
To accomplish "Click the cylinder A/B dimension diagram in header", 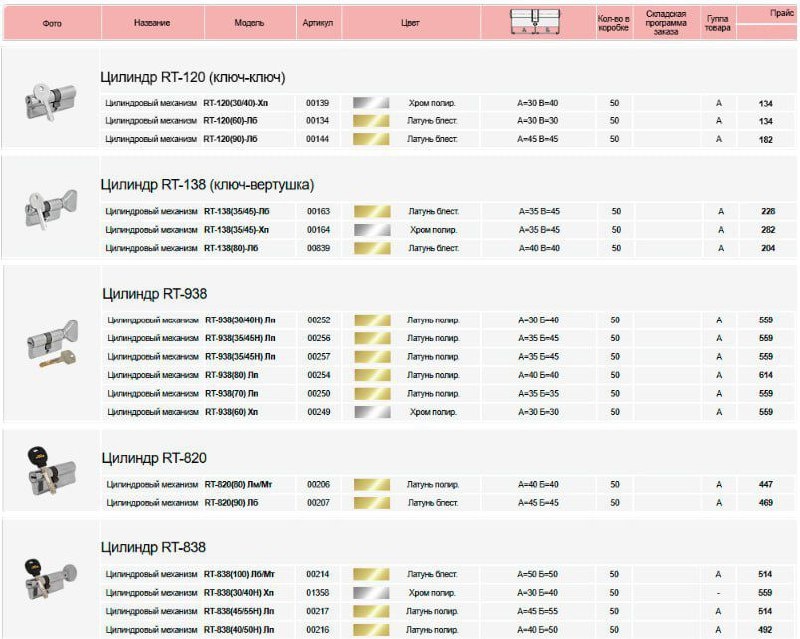I will (535, 22).
